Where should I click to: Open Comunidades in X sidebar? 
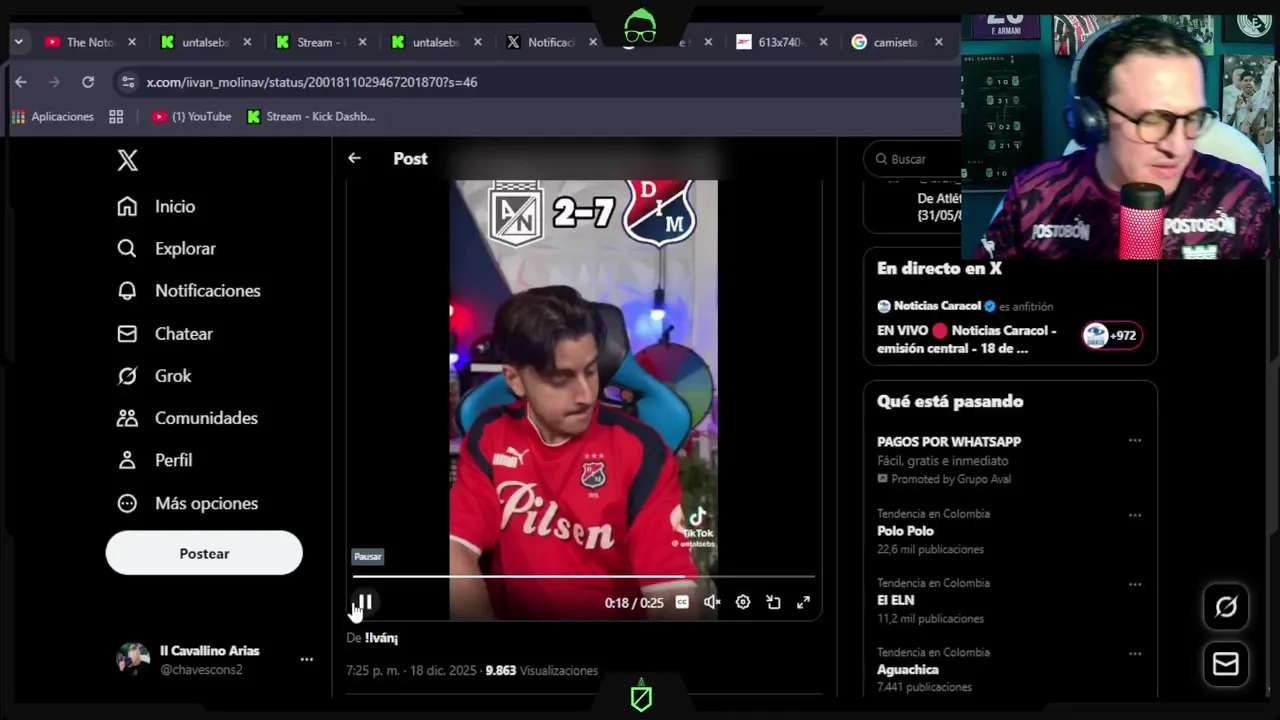pyautogui.click(x=186, y=417)
